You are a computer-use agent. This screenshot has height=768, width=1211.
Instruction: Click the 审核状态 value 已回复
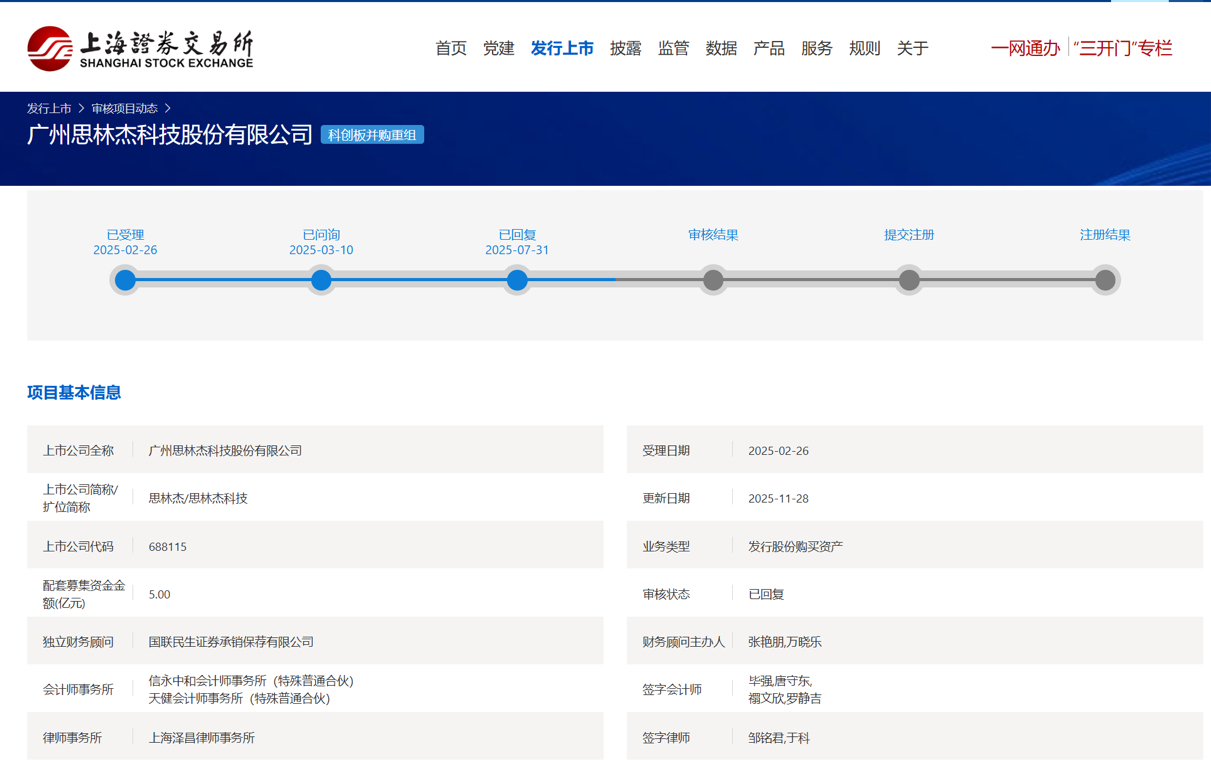(x=766, y=594)
